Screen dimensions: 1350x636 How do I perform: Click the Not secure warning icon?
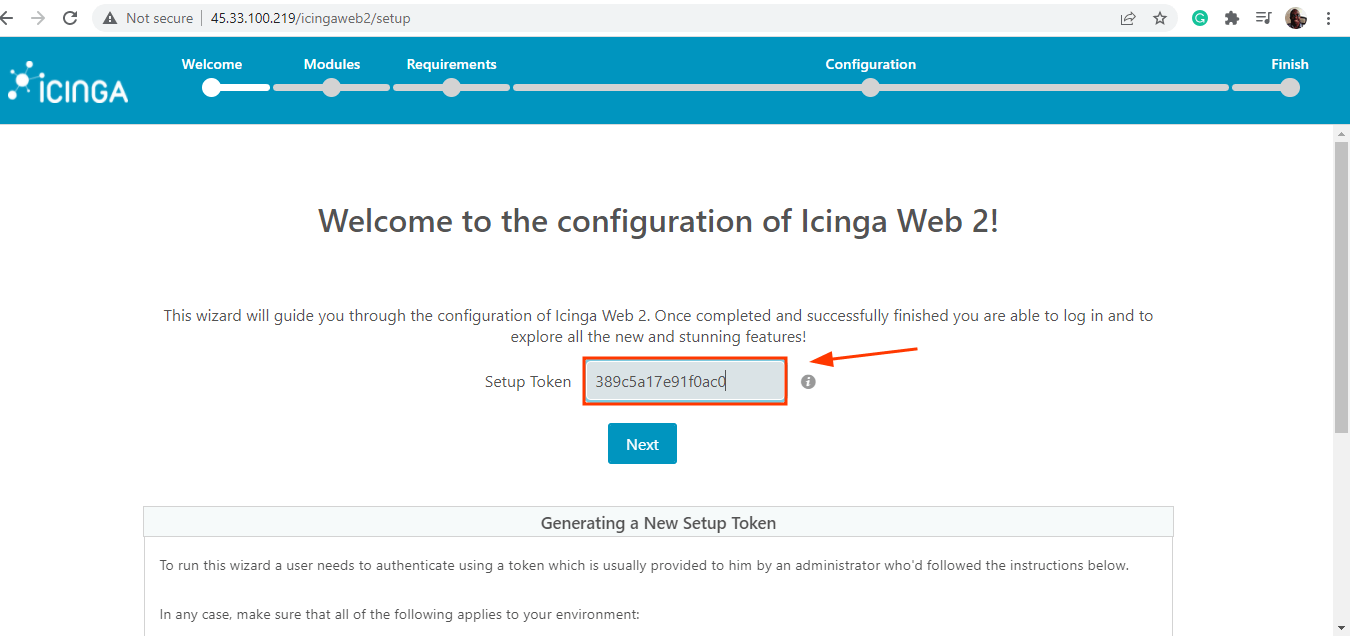click(x=110, y=18)
